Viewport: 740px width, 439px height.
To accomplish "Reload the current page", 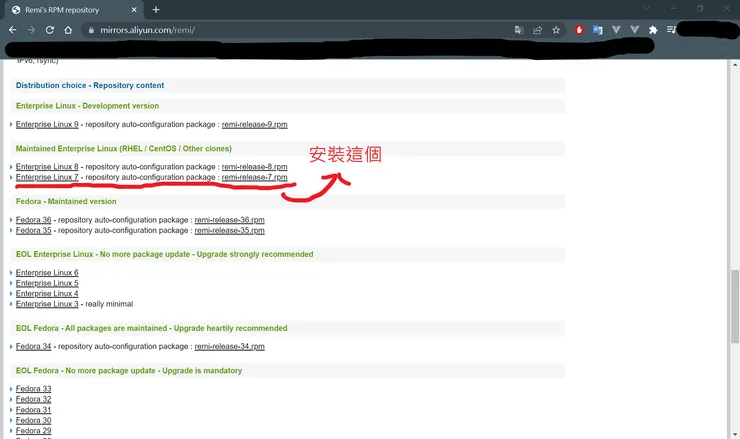I will 50,30.
